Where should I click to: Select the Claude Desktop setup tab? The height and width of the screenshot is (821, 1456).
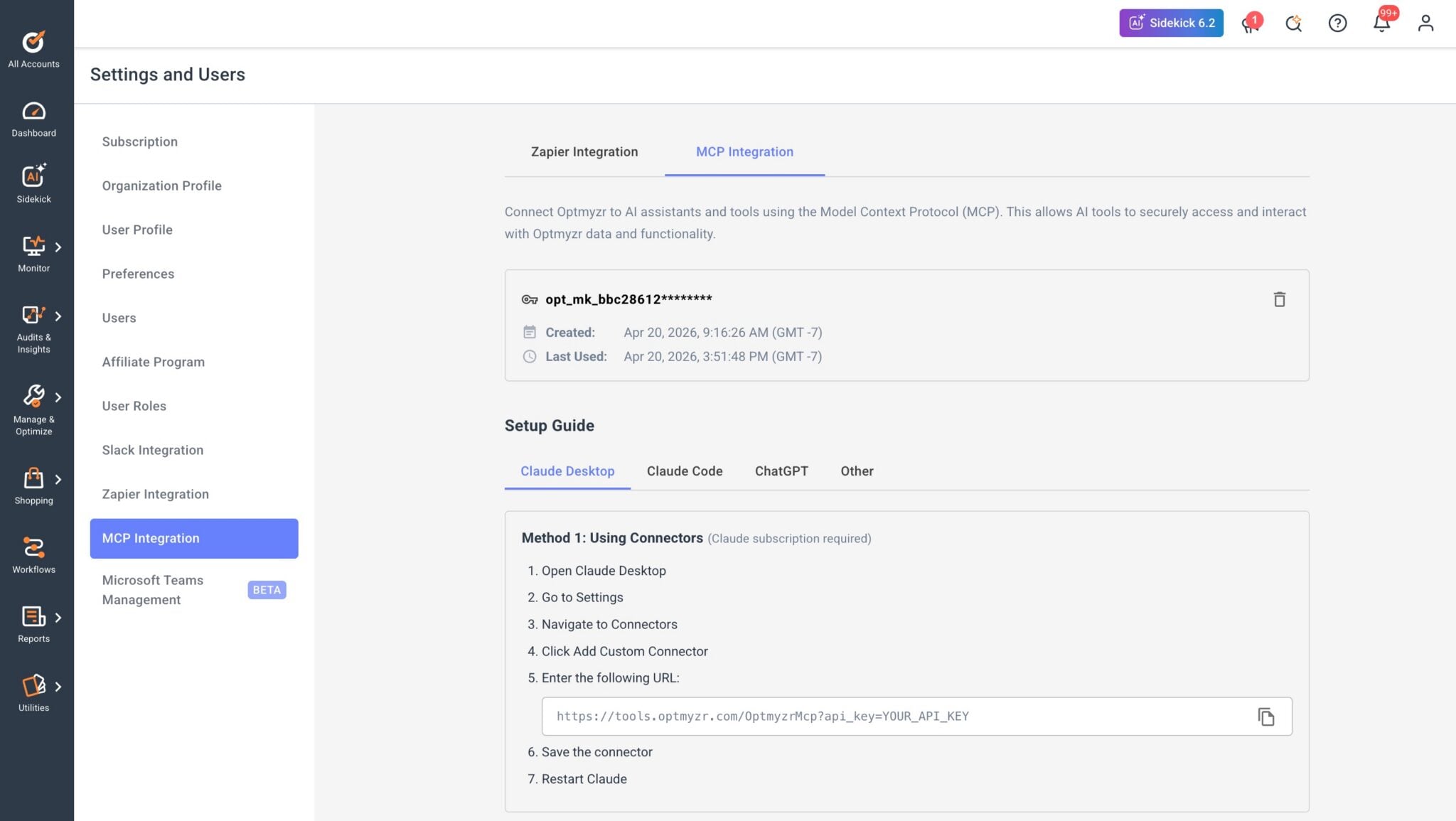point(567,471)
